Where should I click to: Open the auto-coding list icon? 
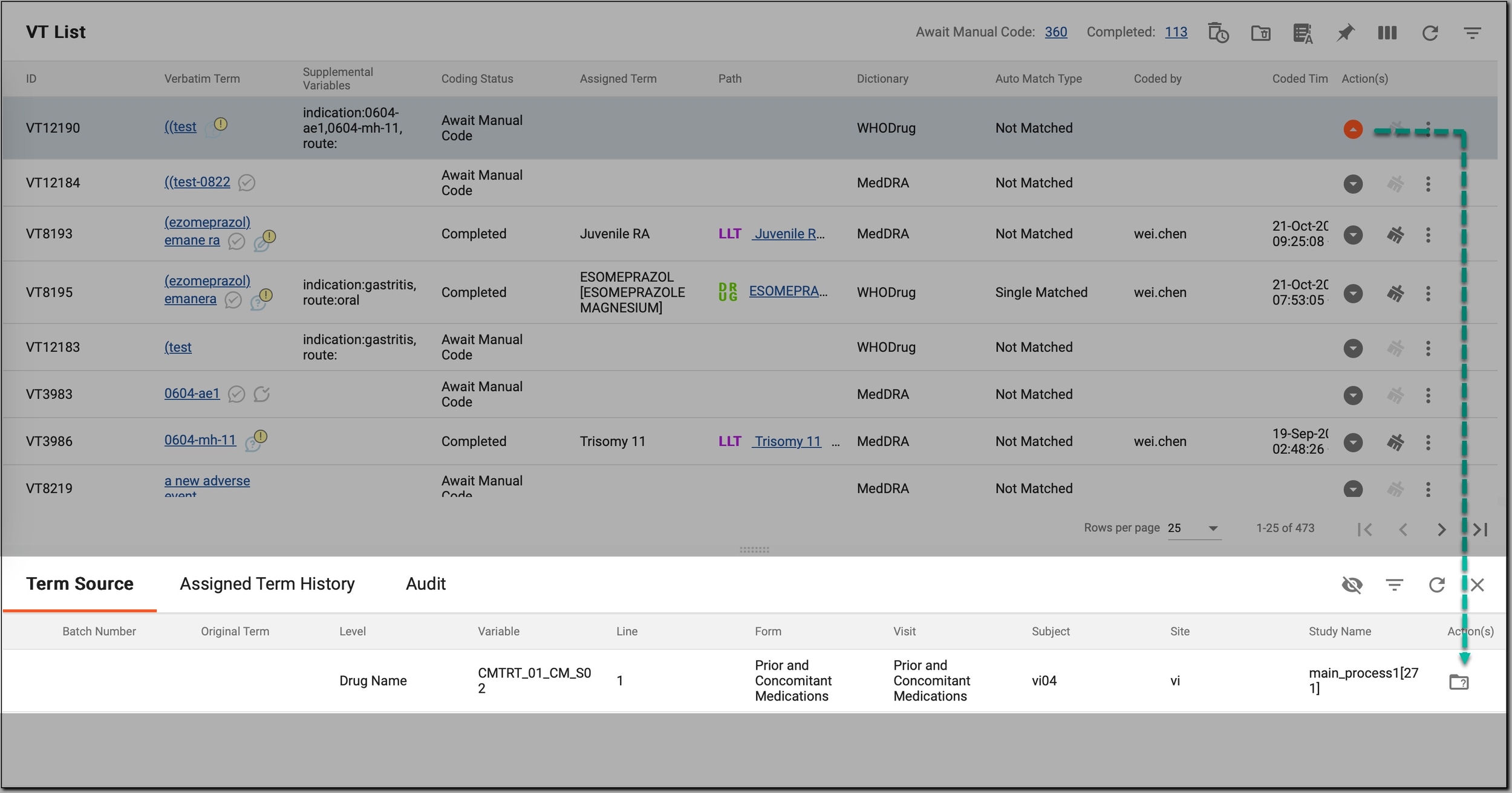1303,33
